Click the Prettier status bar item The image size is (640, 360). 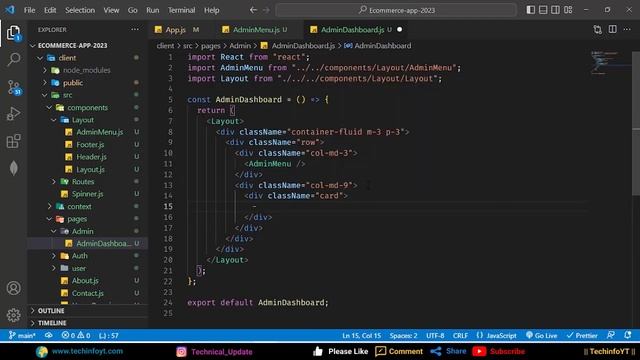582,336
